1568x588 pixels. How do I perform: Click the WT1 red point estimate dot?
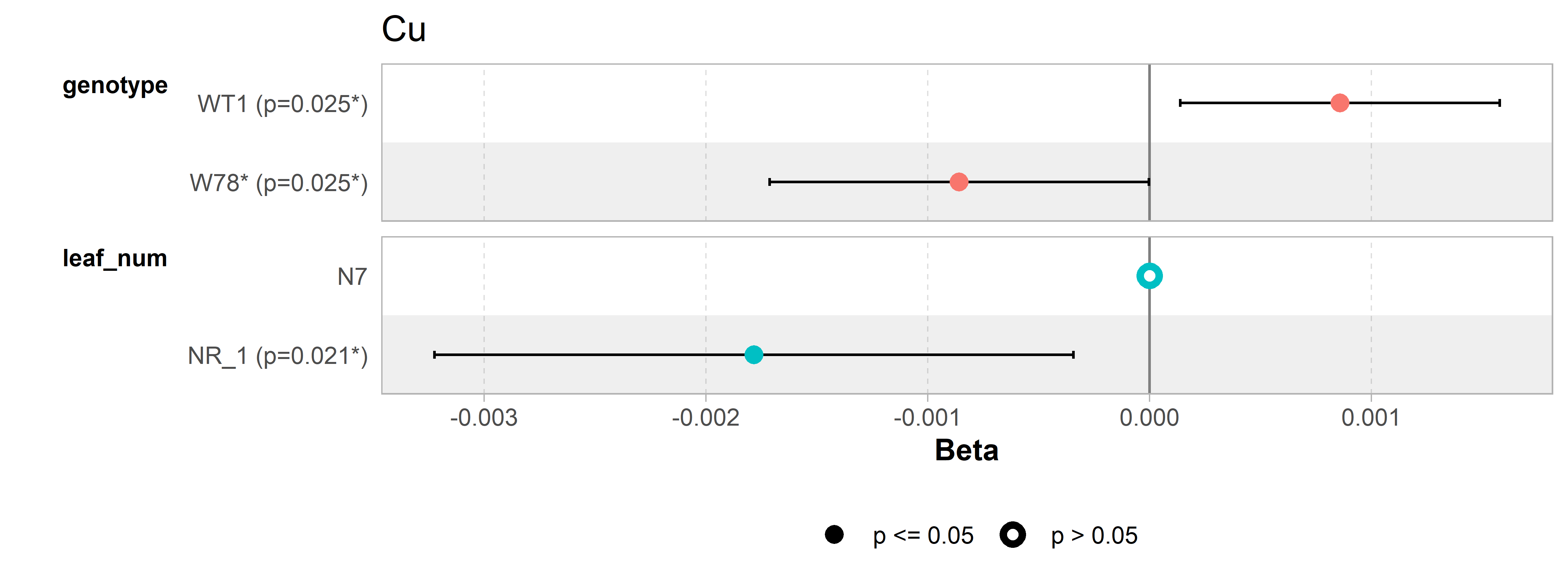pos(1339,103)
